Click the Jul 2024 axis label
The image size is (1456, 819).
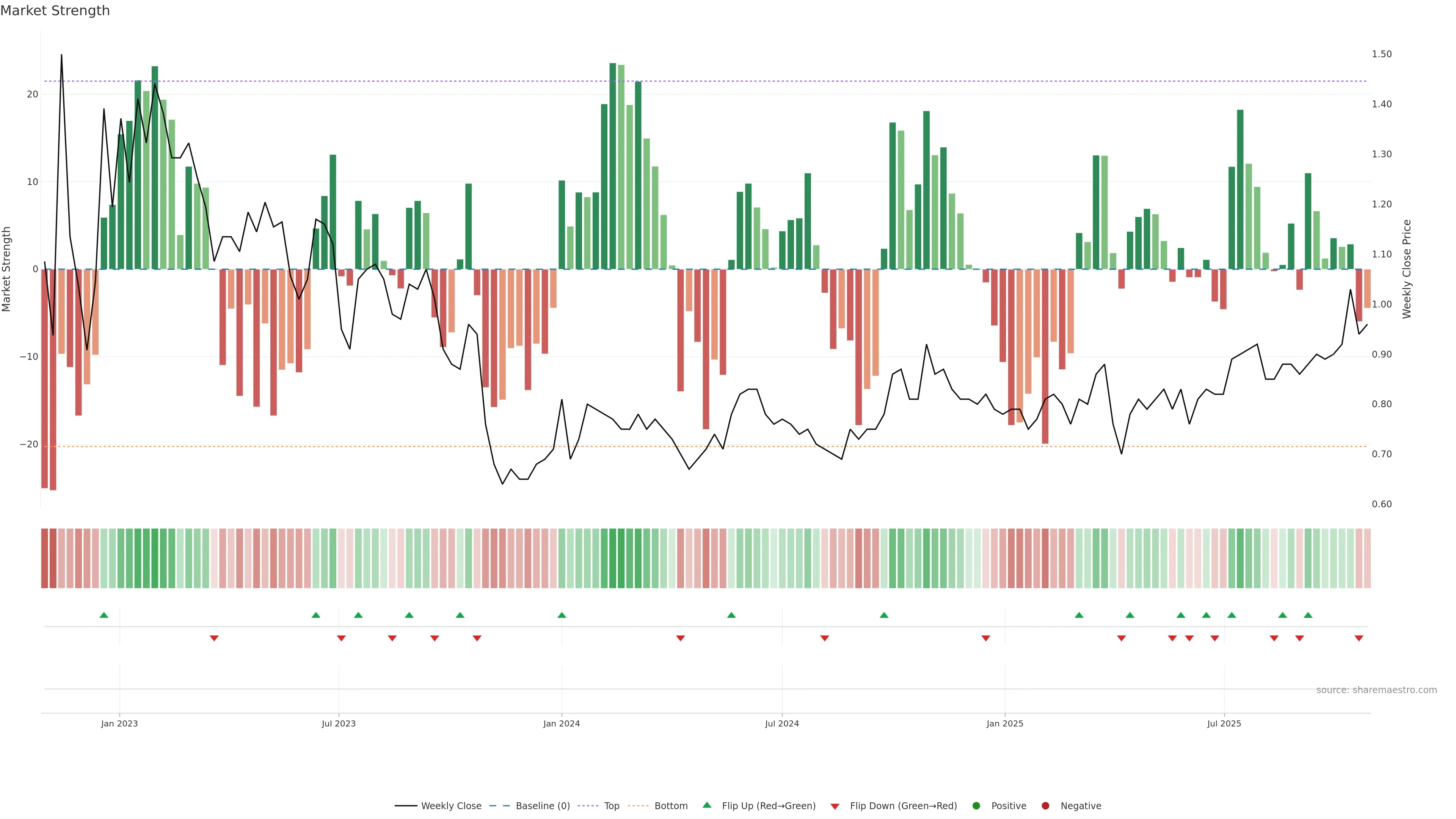[x=782, y=723]
